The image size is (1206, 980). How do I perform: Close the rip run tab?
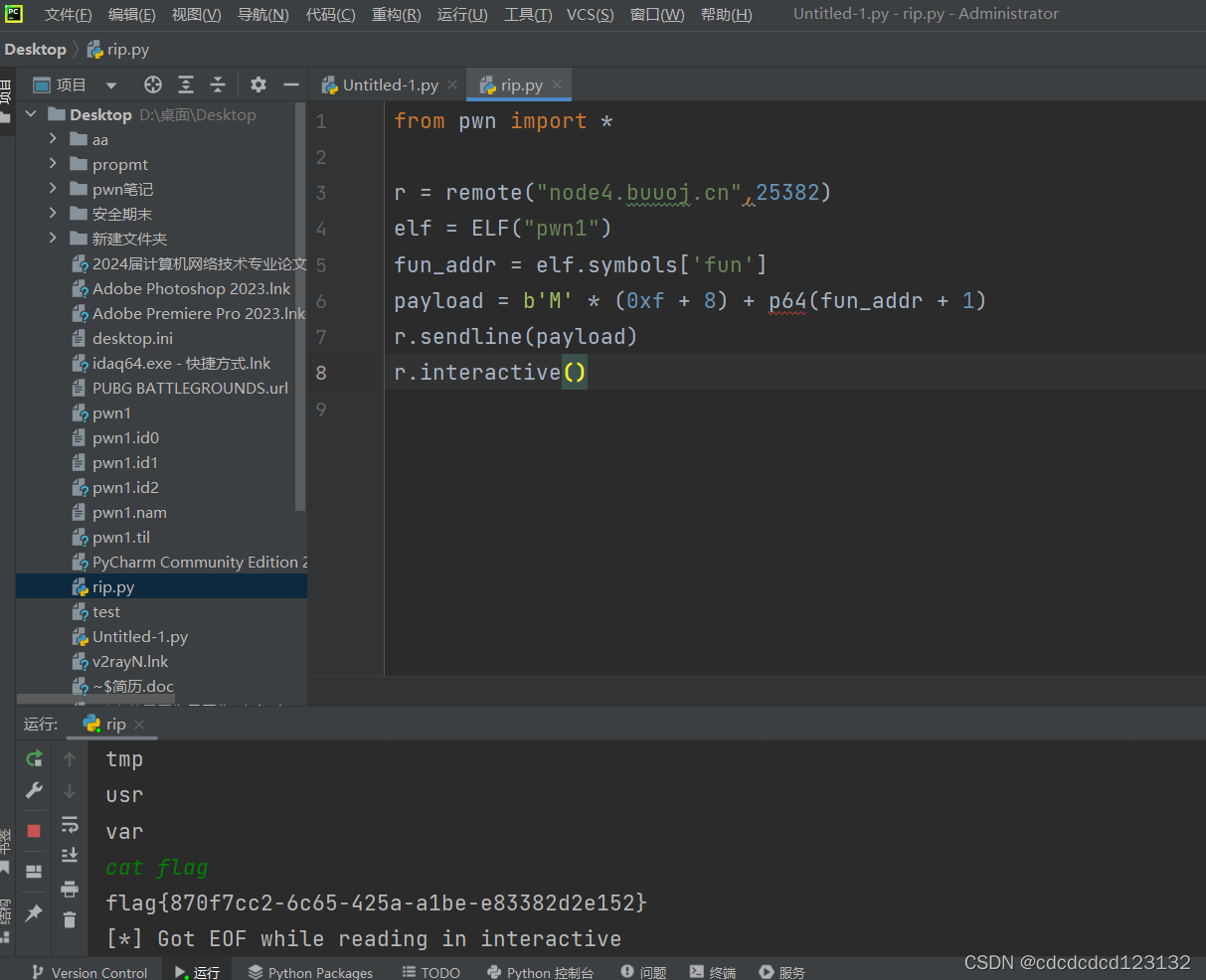coord(139,725)
